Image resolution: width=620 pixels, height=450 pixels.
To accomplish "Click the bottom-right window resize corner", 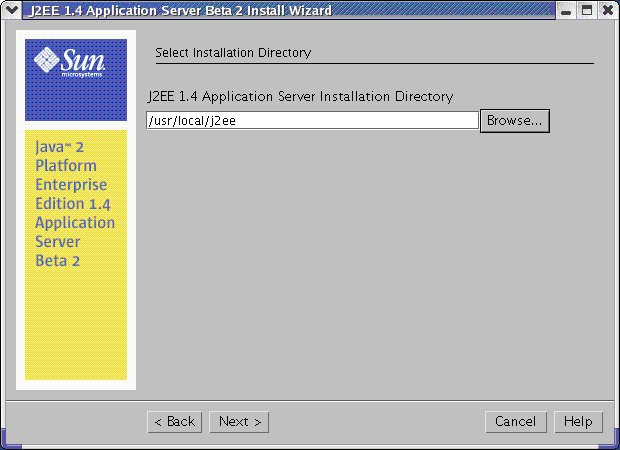I will point(613,443).
